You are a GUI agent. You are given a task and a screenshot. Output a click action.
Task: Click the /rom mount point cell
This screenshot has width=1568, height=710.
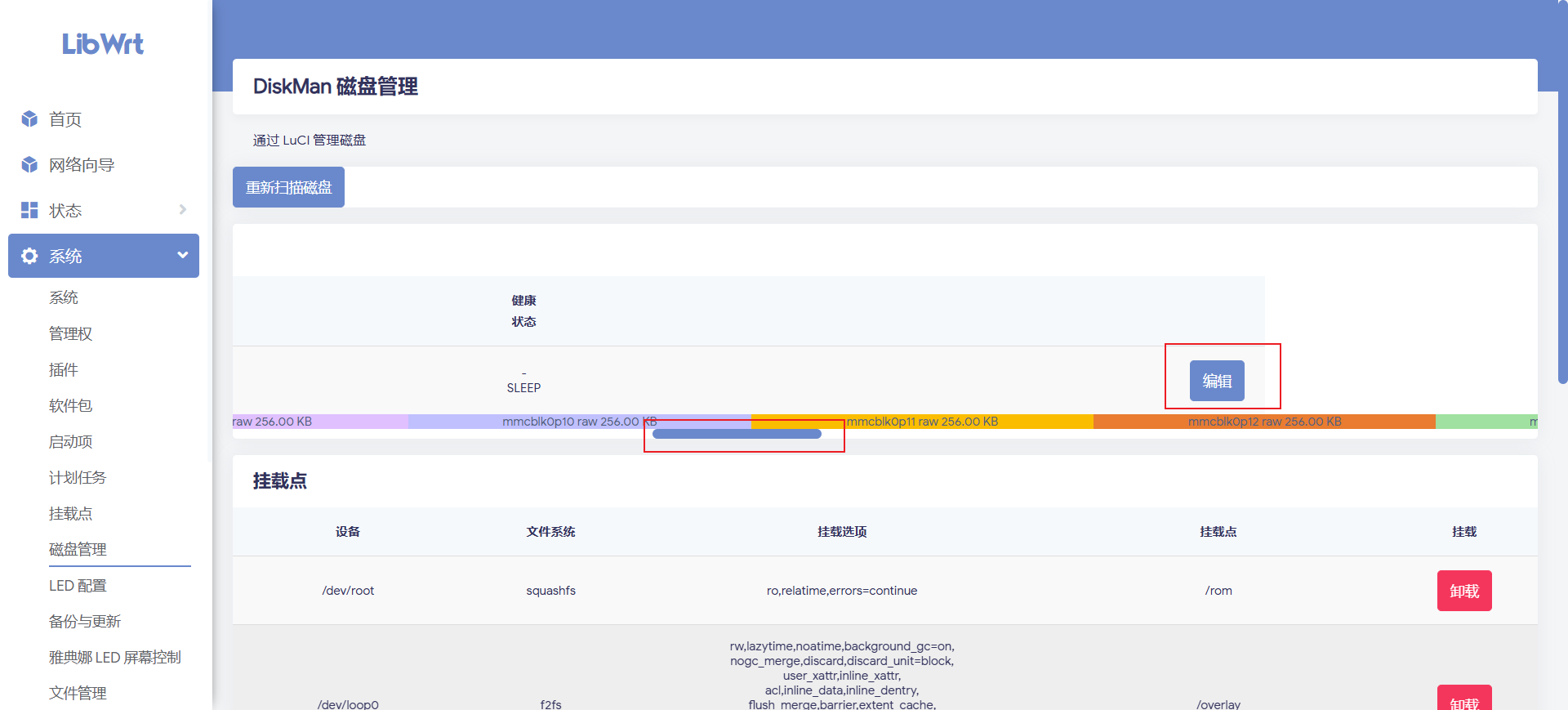[1218, 591]
